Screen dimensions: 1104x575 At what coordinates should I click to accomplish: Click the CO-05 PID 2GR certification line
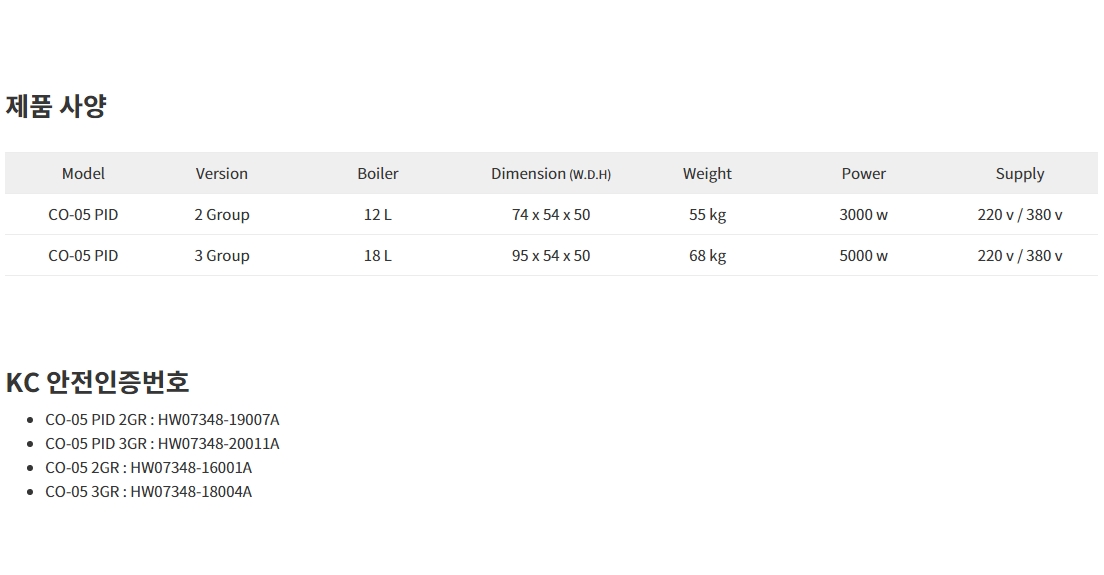(x=162, y=419)
